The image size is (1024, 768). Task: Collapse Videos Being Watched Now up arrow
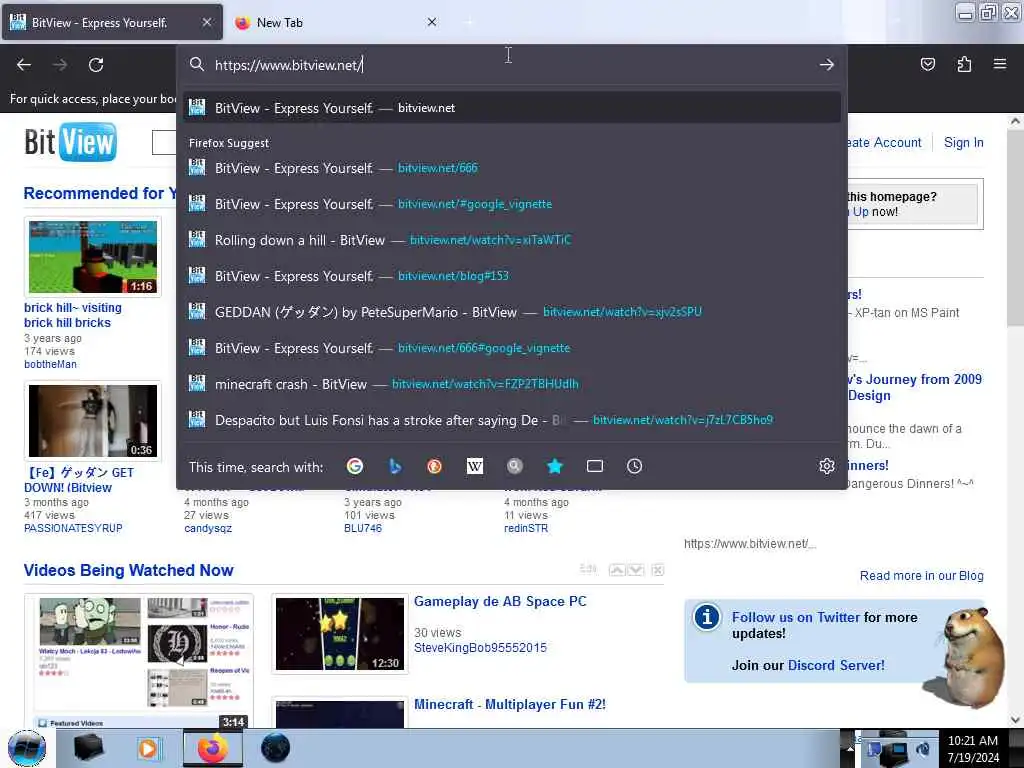coord(616,570)
